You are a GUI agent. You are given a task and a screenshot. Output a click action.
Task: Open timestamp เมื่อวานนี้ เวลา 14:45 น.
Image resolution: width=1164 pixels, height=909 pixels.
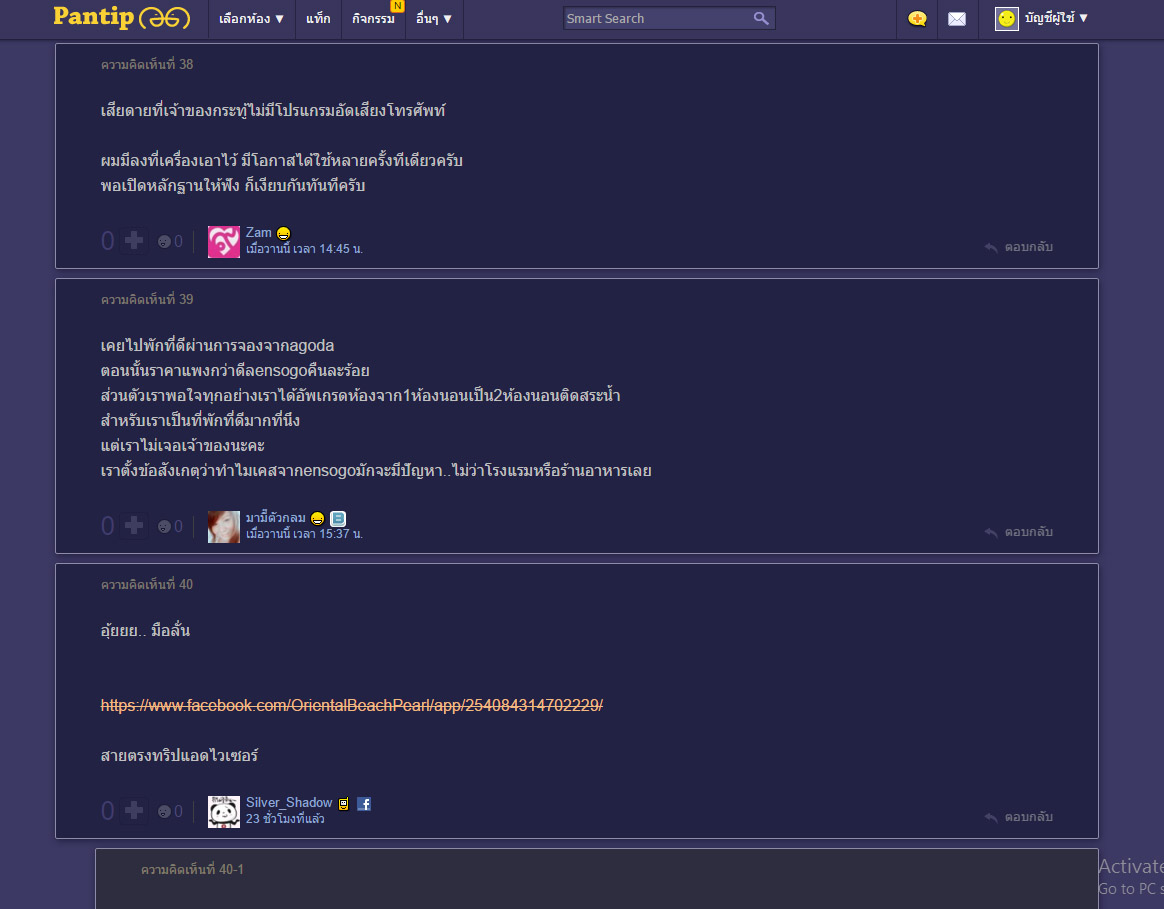pyautogui.click(x=304, y=249)
